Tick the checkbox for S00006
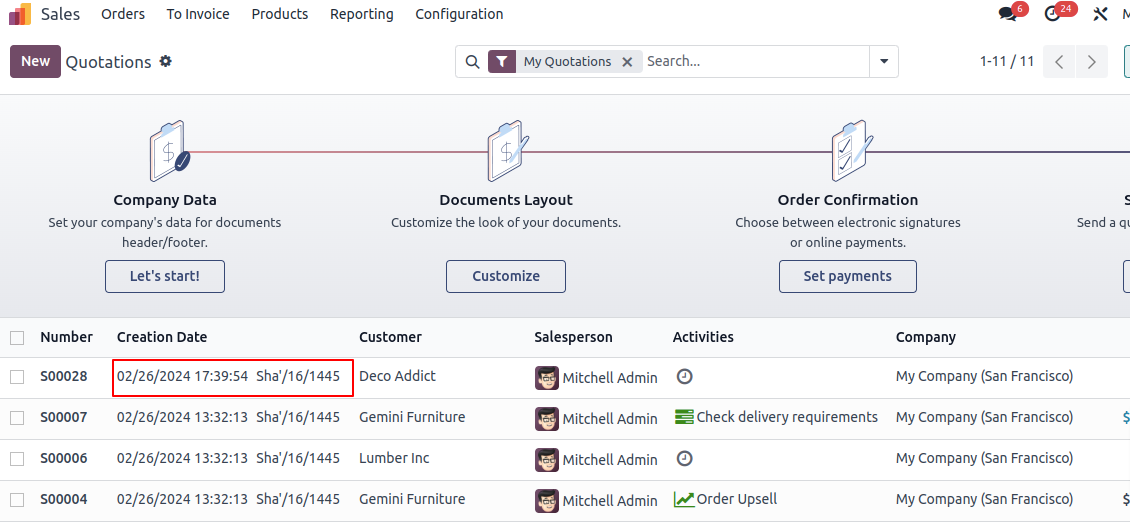The height and width of the screenshot is (523, 1130). point(17,459)
